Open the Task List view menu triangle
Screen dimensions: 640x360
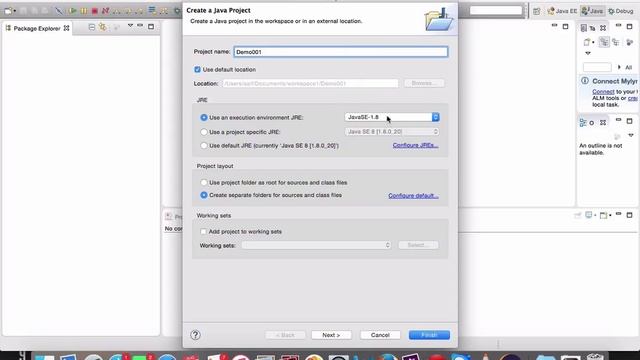click(588, 53)
